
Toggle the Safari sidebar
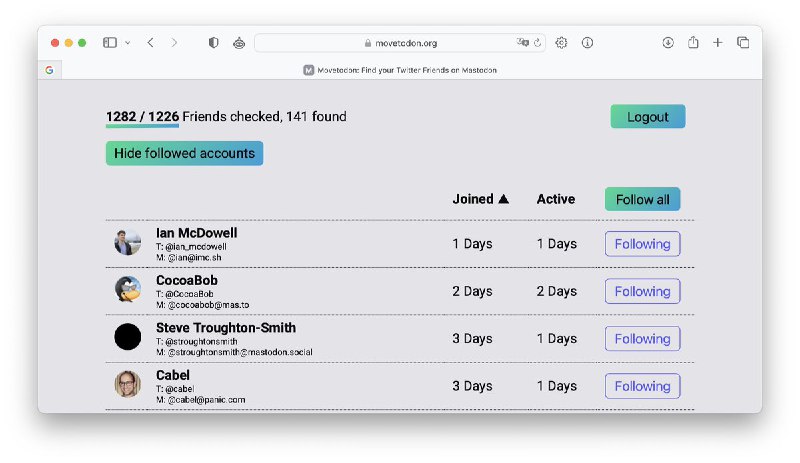click(110, 43)
